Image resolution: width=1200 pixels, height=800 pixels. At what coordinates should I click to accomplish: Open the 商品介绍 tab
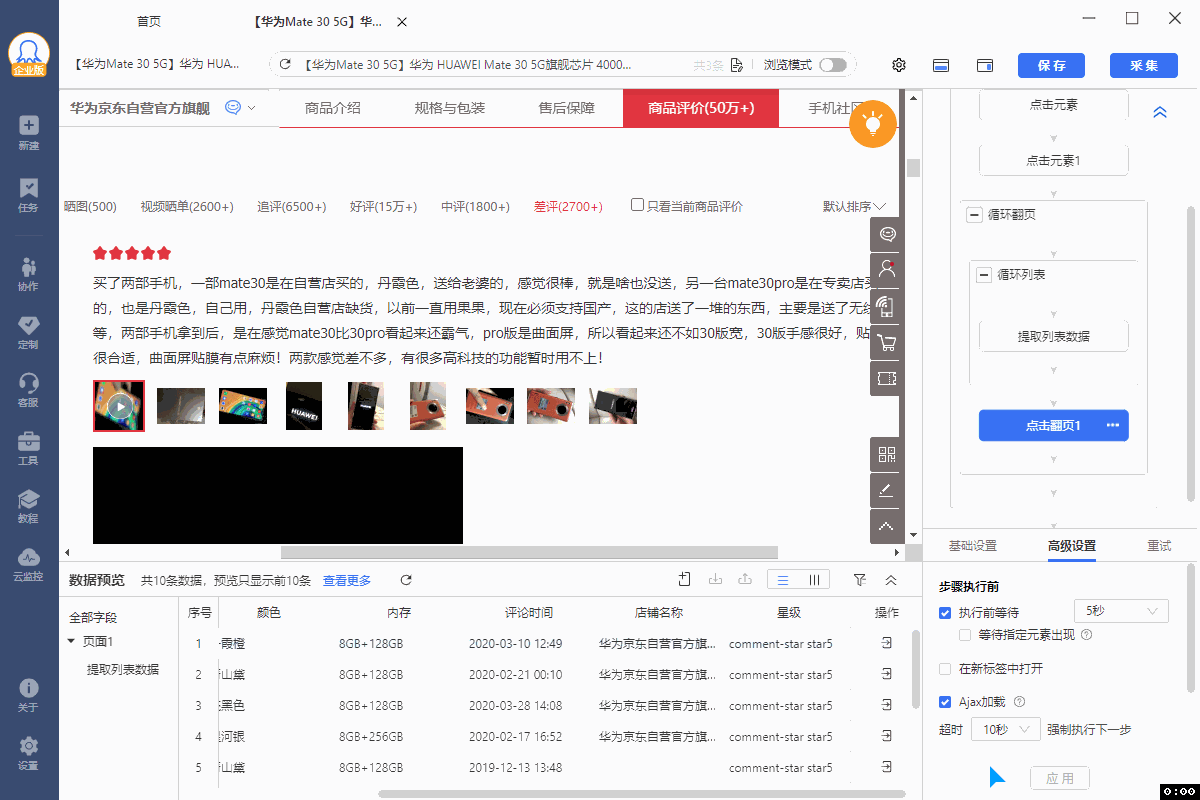pyautogui.click(x=333, y=108)
